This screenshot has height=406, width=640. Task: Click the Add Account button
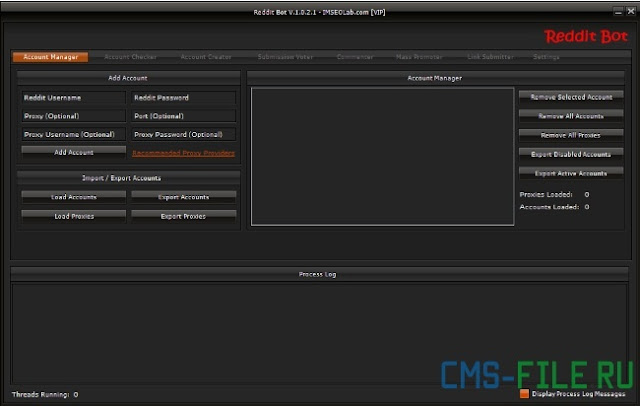pos(73,152)
